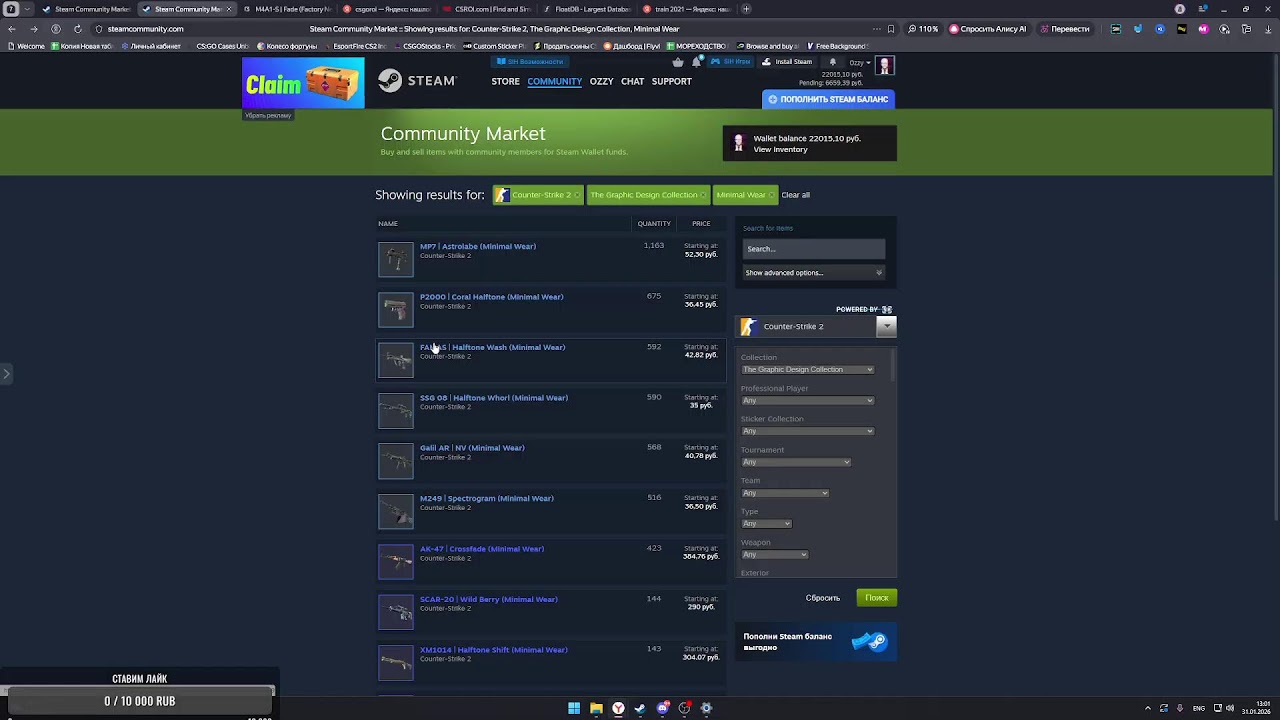Open Discord from the taskbar

pyautogui.click(x=662, y=708)
